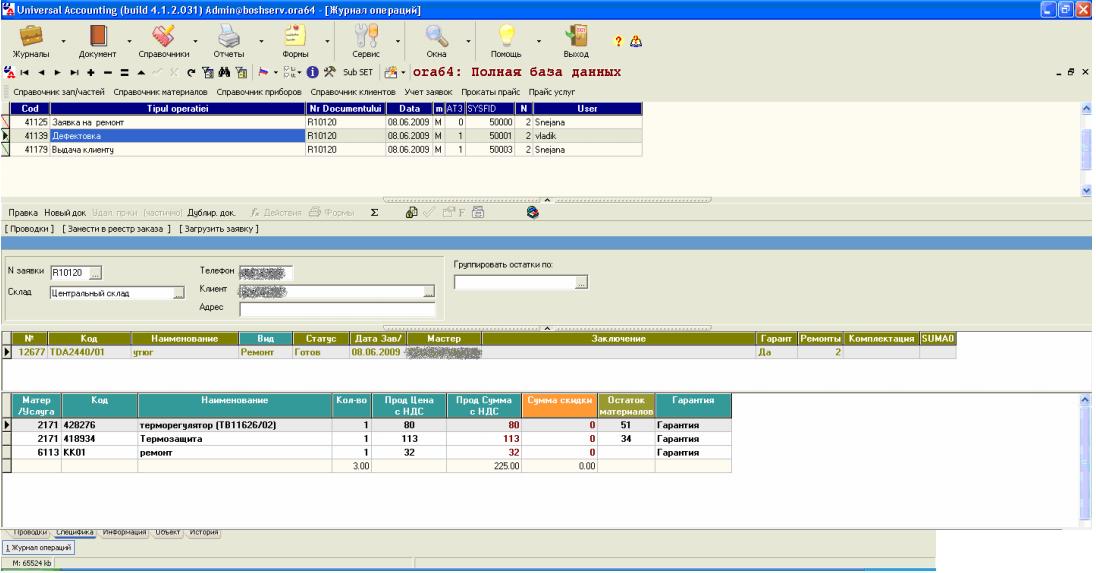Open Группировать остатки по browse button

tap(581, 282)
